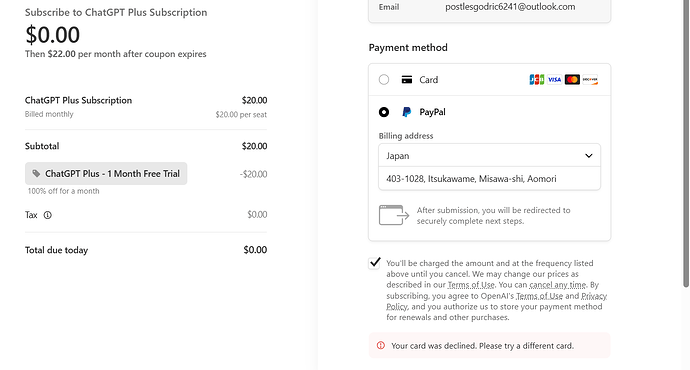
Task: Click the Visa card brand logo
Action: [554, 80]
